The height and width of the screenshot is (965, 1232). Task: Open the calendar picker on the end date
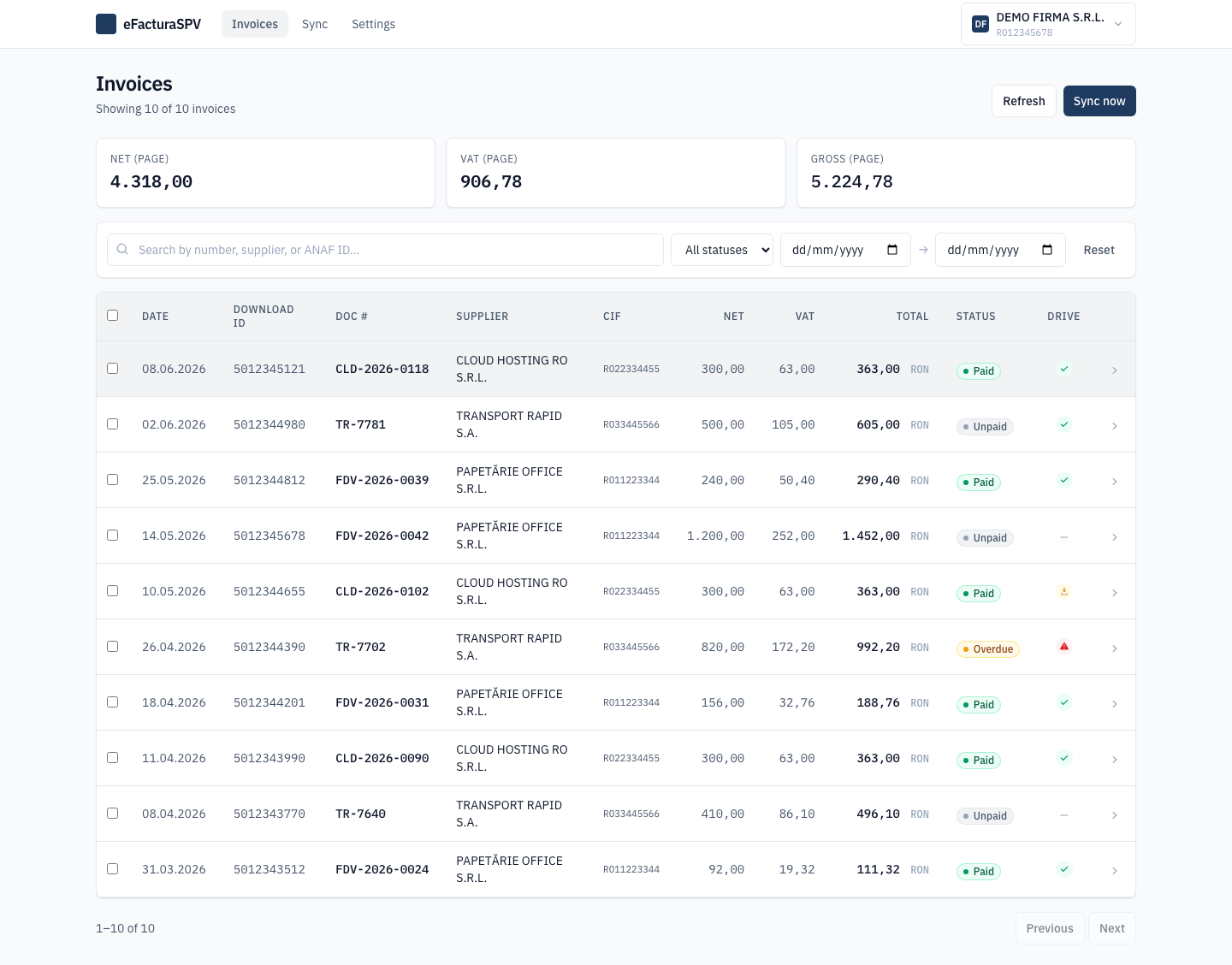point(1047,250)
